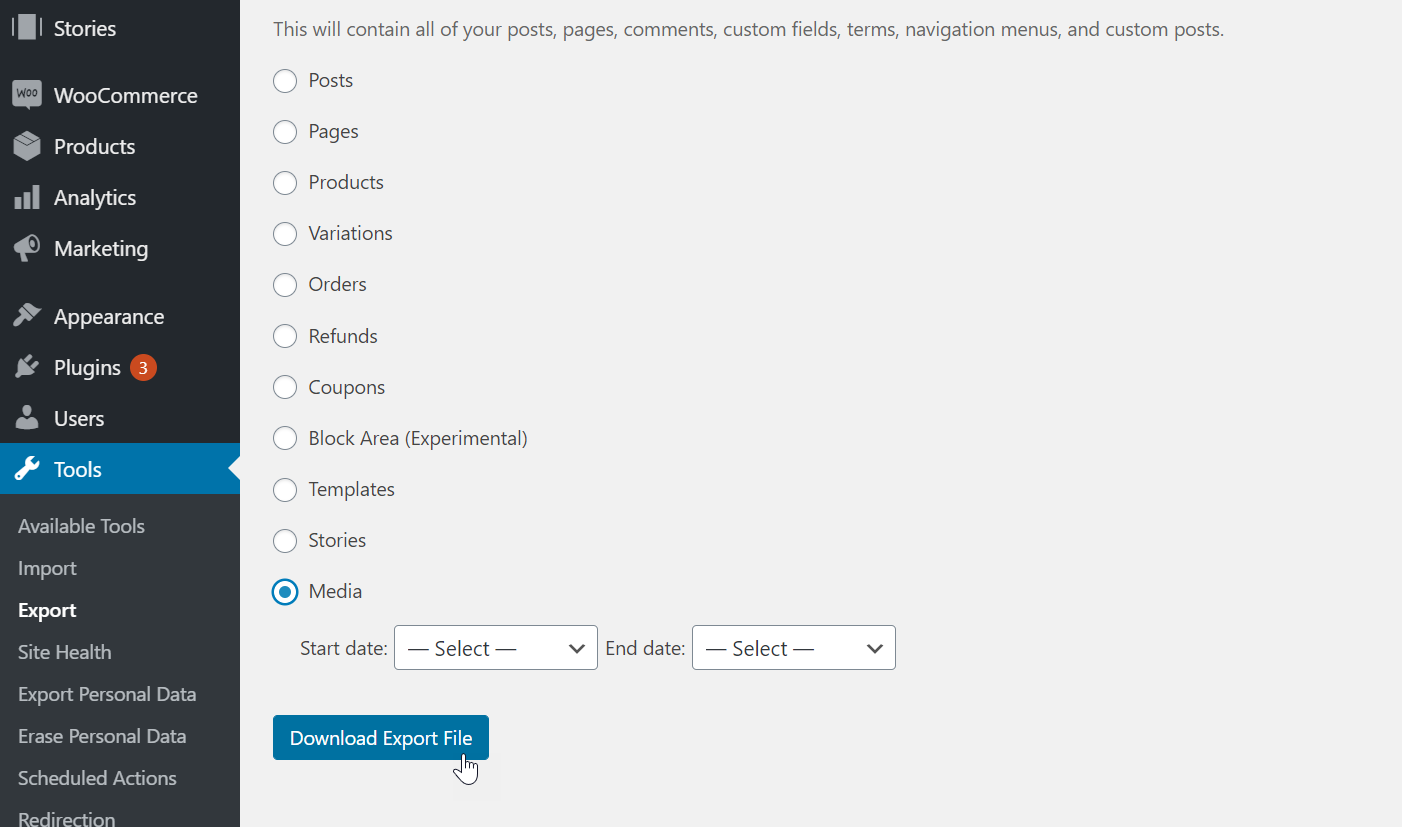This screenshot has width=1402, height=827.
Task: Click the WooCommerce sidebar icon
Action: point(27,94)
